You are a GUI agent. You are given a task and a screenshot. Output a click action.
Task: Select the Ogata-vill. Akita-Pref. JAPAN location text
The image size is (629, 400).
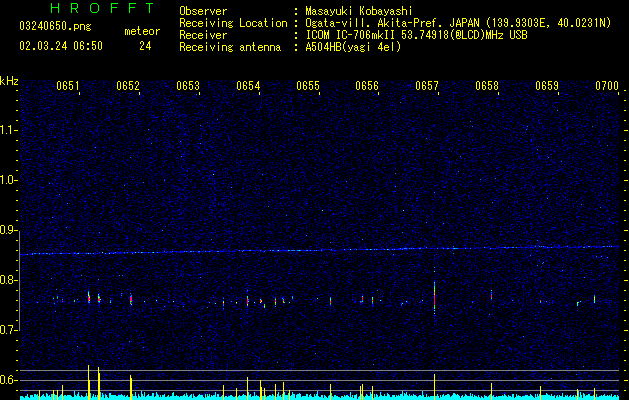coord(458,24)
